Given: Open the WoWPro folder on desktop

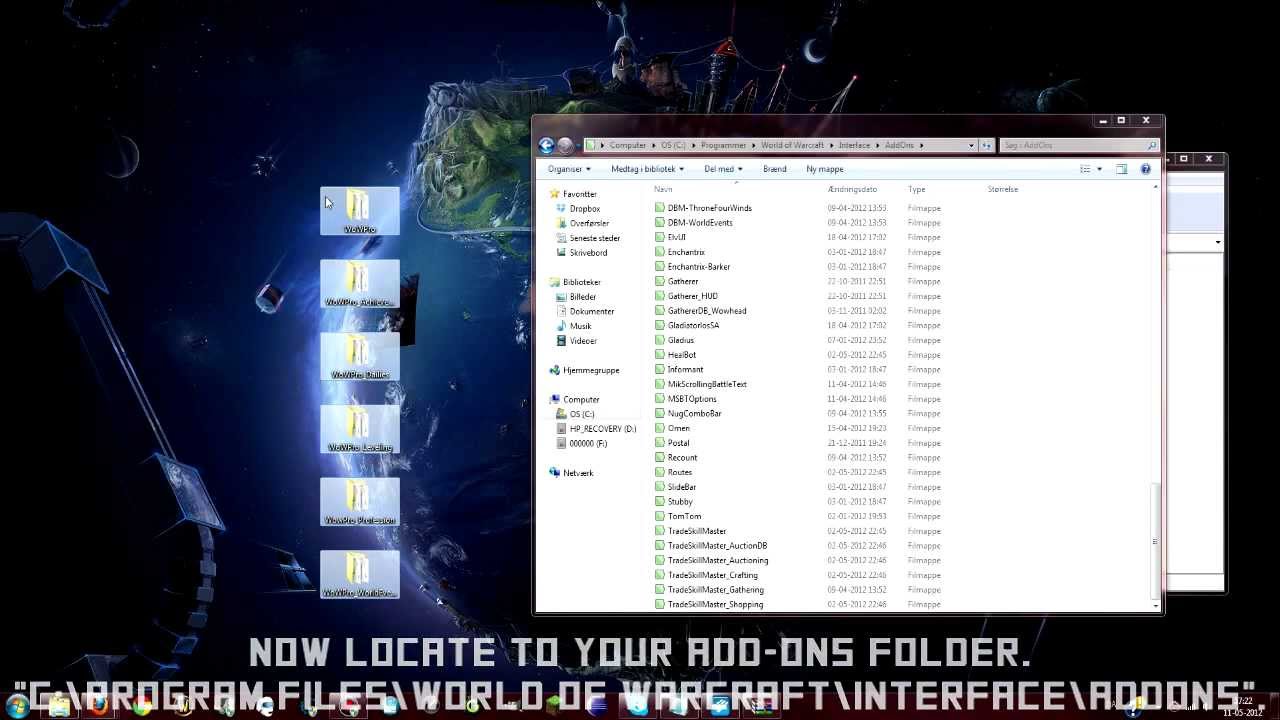Looking at the screenshot, I should [360, 211].
